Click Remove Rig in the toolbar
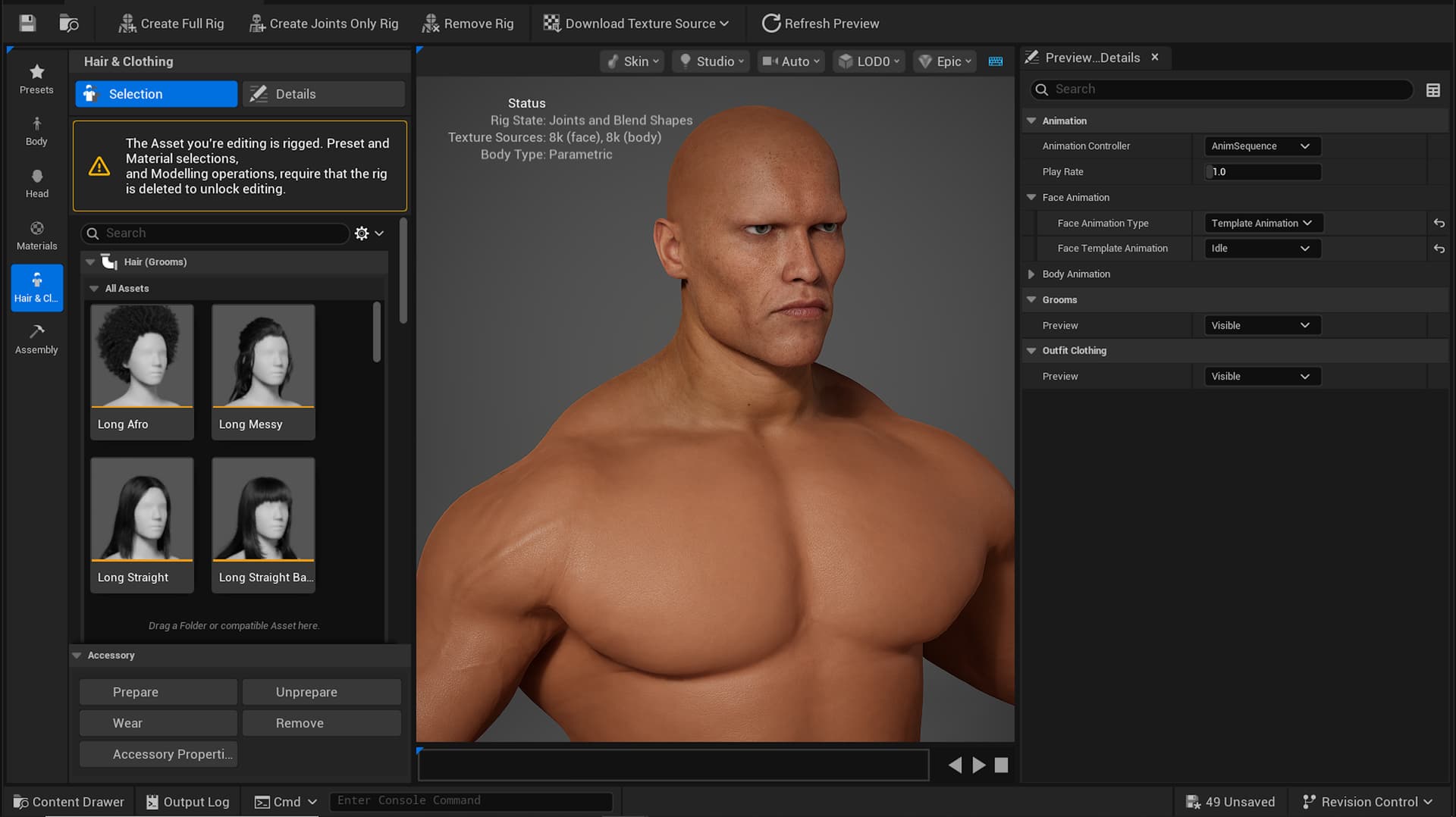The image size is (1456, 817). pos(468,23)
